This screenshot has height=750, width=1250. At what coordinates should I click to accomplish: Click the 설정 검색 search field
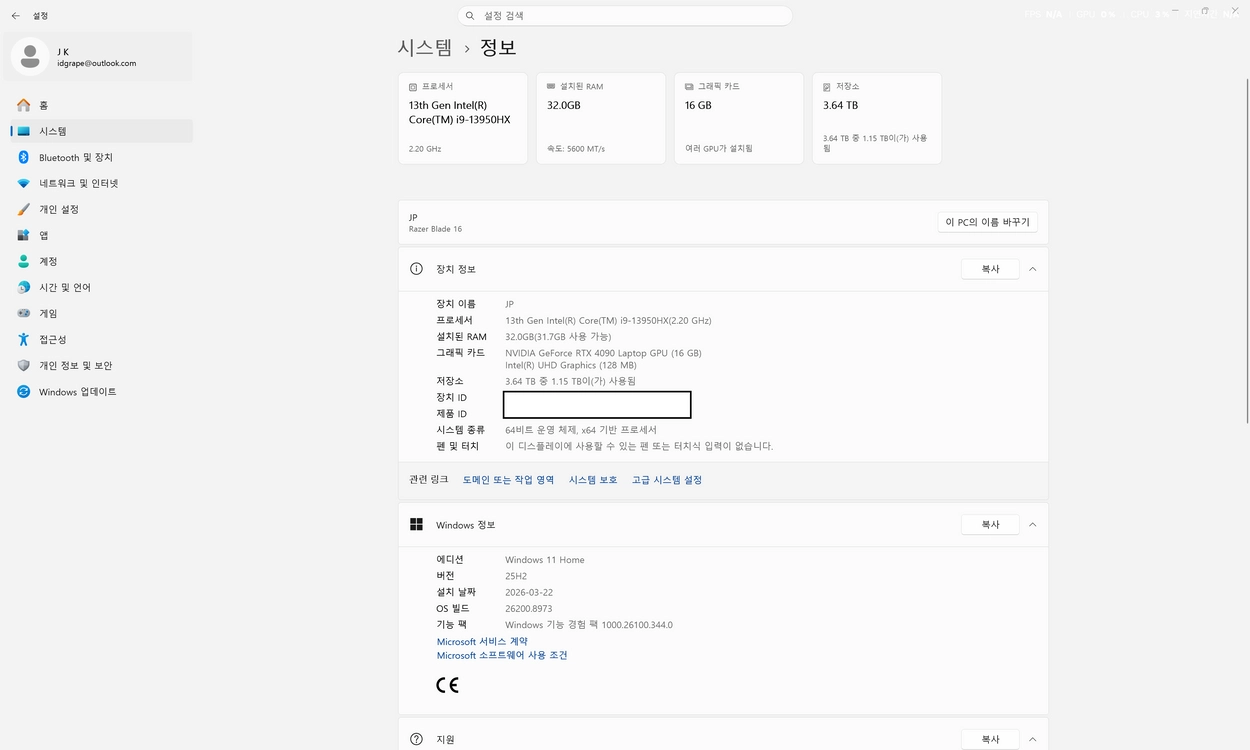625,16
